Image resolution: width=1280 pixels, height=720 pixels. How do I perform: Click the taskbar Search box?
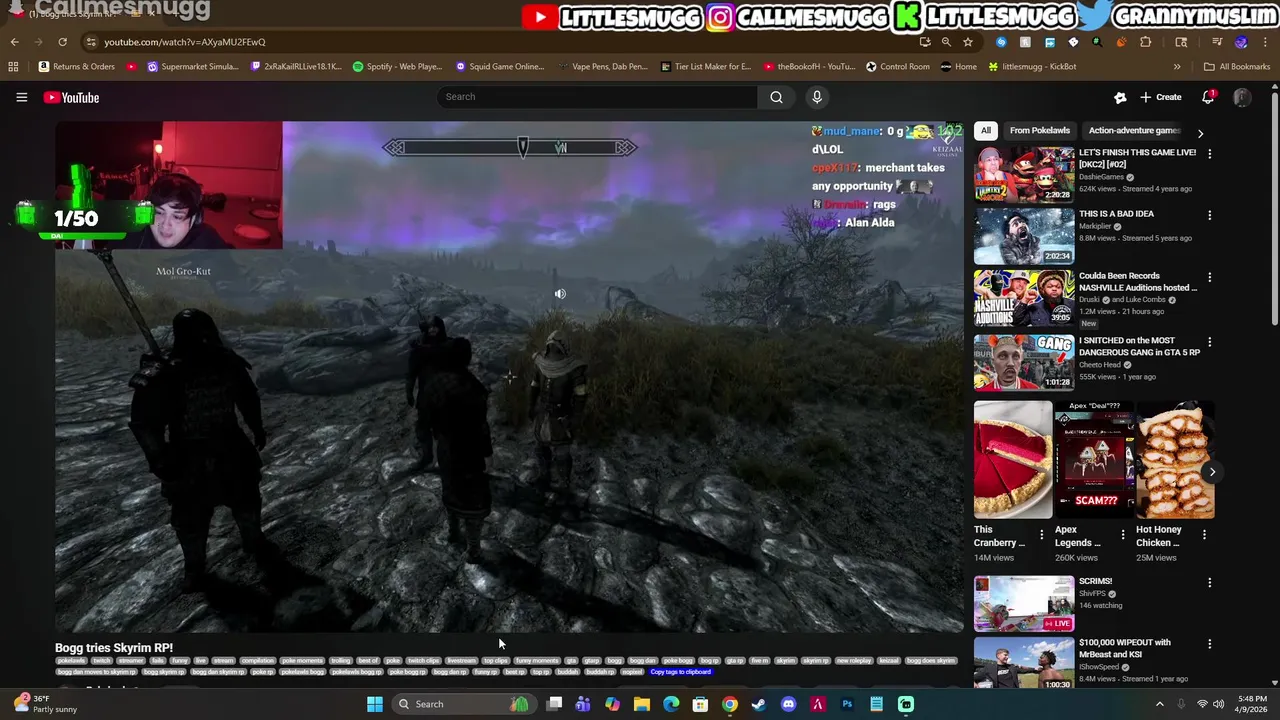click(463, 704)
